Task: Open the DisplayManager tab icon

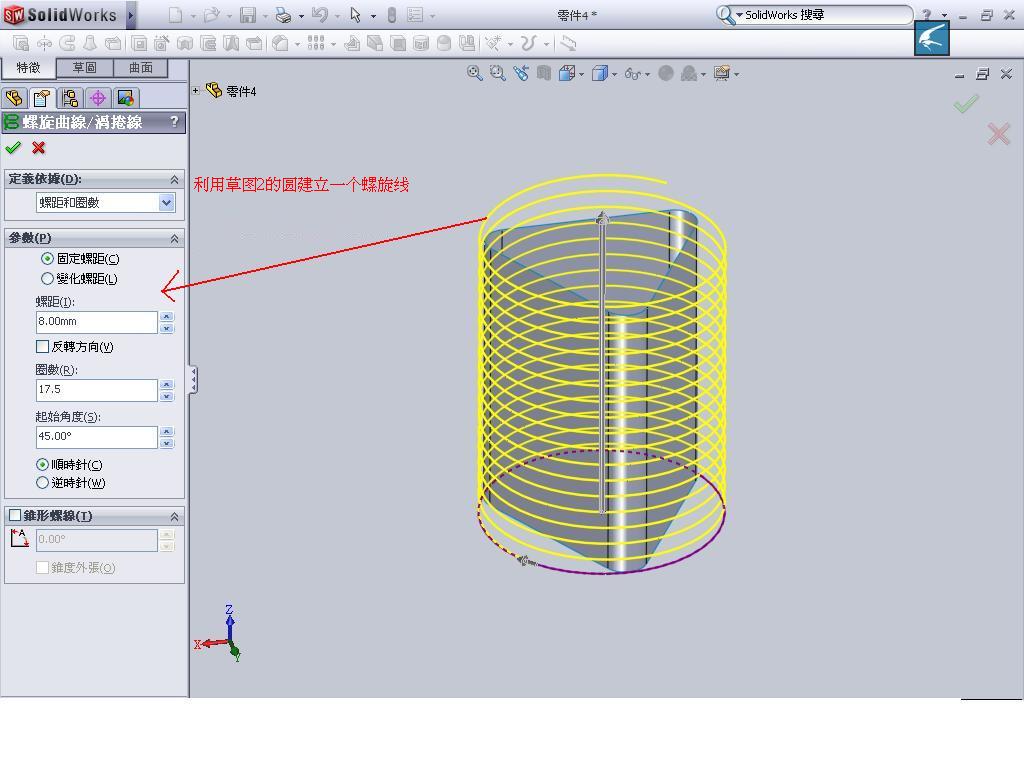Action: [125, 99]
